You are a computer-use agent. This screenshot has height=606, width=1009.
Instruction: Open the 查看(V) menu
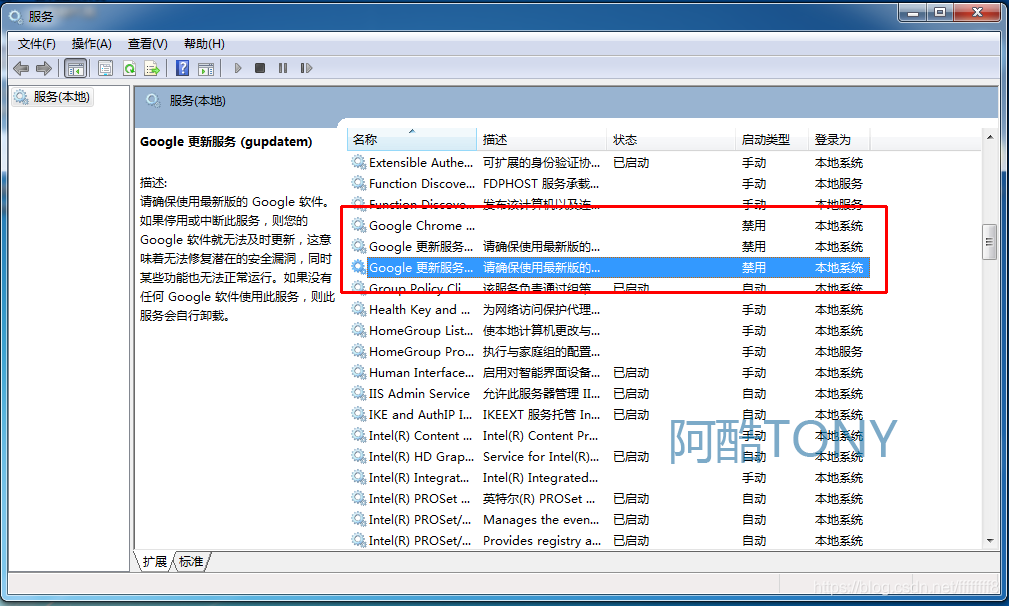pyautogui.click(x=147, y=43)
